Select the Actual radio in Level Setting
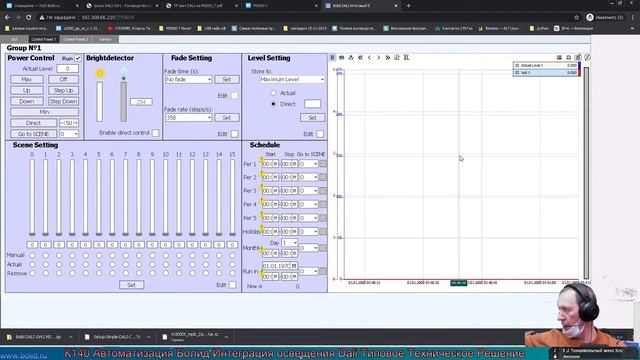640x360 pixels. click(x=273, y=93)
